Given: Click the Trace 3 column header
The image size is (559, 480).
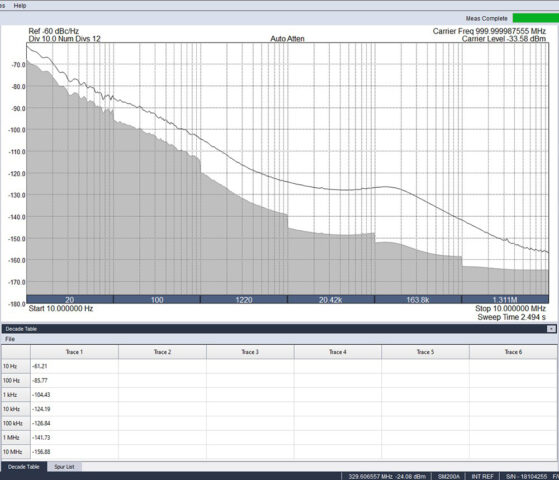Looking at the screenshot, I should pyautogui.click(x=250, y=352).
